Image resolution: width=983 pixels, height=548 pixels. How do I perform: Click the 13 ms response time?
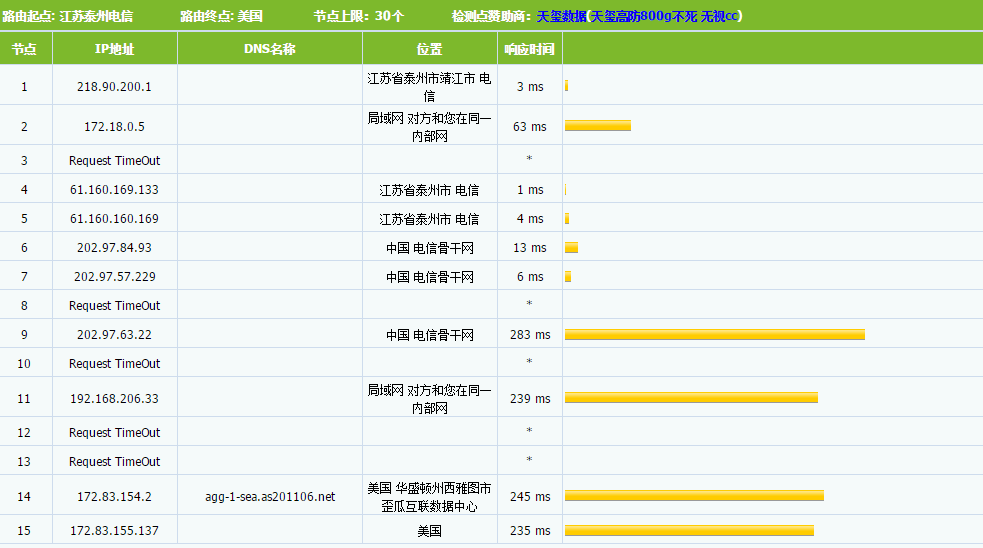coord(530,248)
